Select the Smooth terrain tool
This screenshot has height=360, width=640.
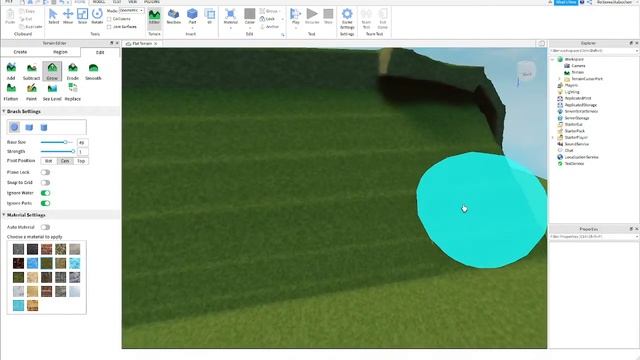93,71
